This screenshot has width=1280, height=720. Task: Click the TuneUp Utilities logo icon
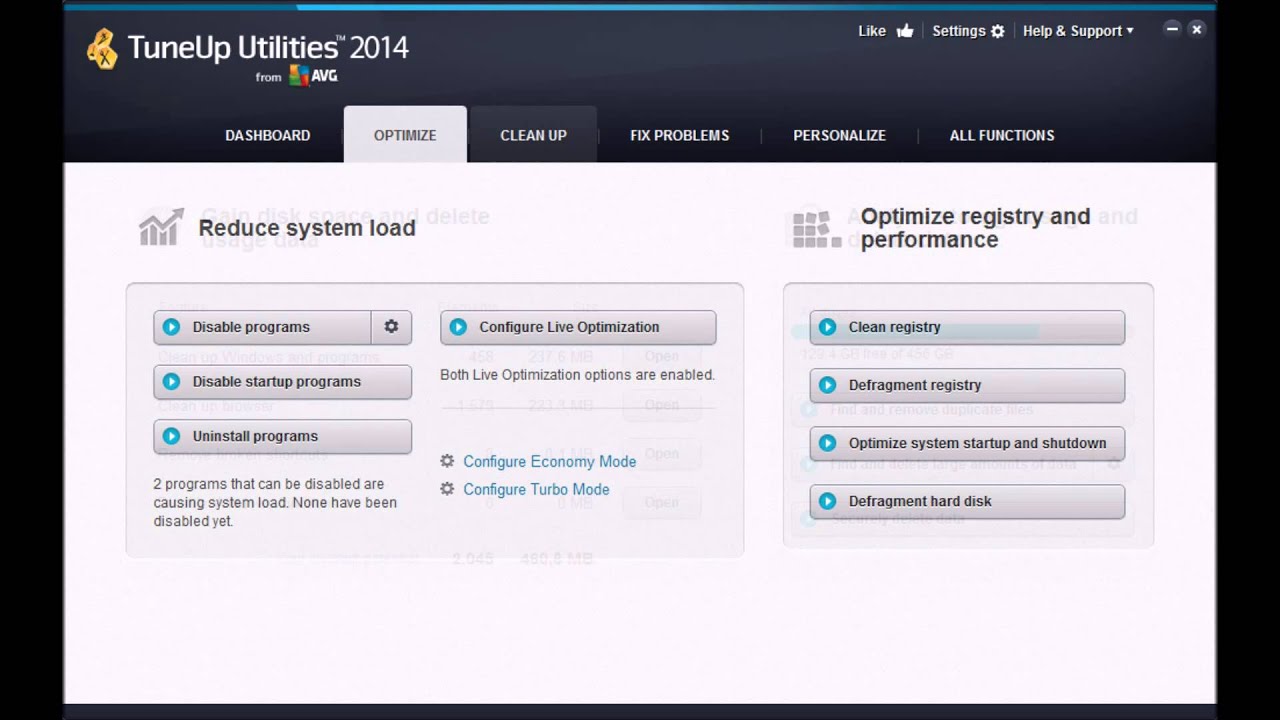click(102, 49)
